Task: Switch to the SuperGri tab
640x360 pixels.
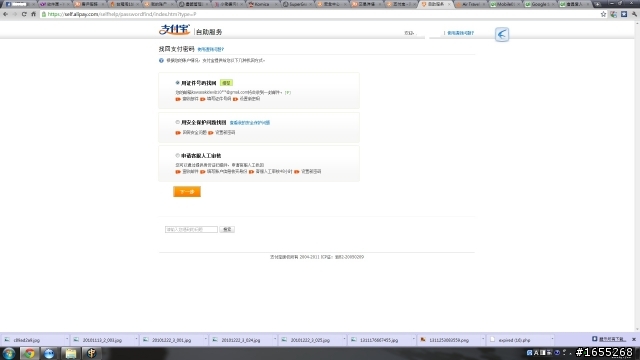Action: coord(298,4)
